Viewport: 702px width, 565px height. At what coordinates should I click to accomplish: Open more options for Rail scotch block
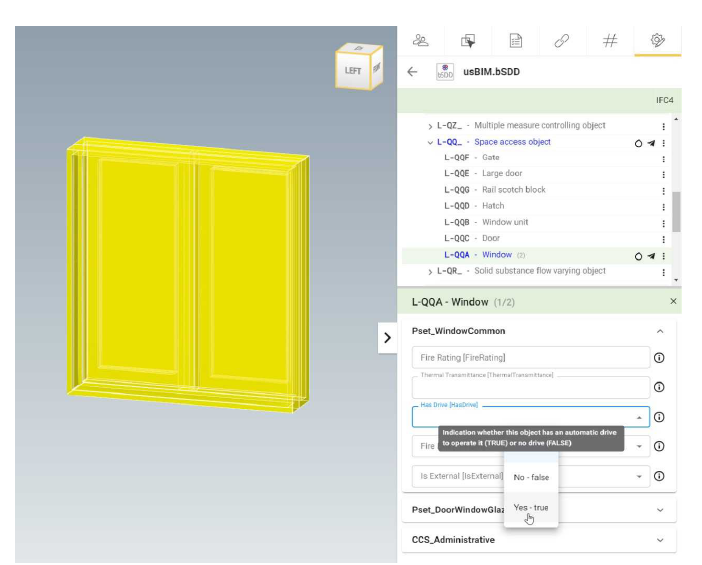663,191
